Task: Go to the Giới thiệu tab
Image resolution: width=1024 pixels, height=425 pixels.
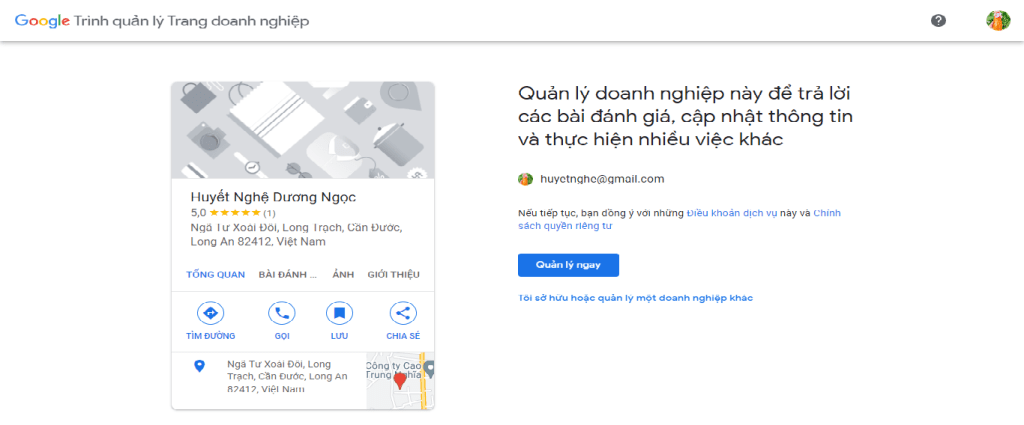Action: point(393,274)
